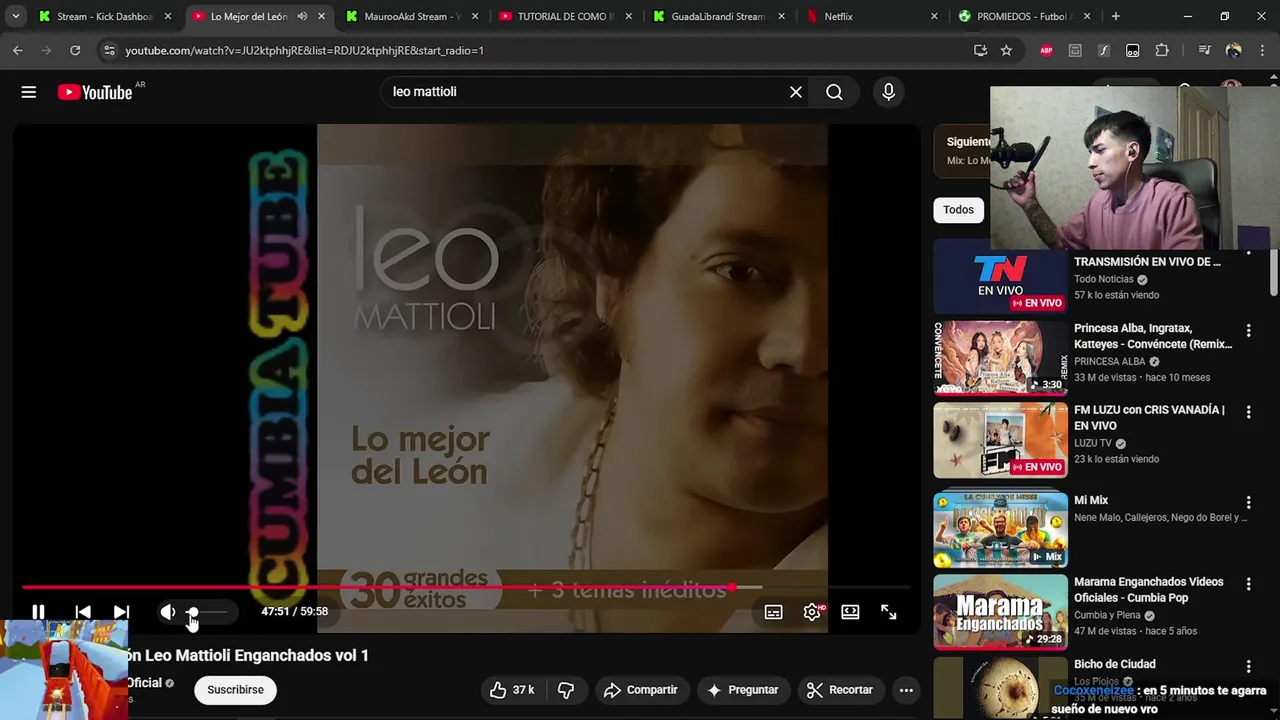1280x720 pixels.
Task: Open the Marama Enganchados thumbnail
Action: tap(1000, 611)
